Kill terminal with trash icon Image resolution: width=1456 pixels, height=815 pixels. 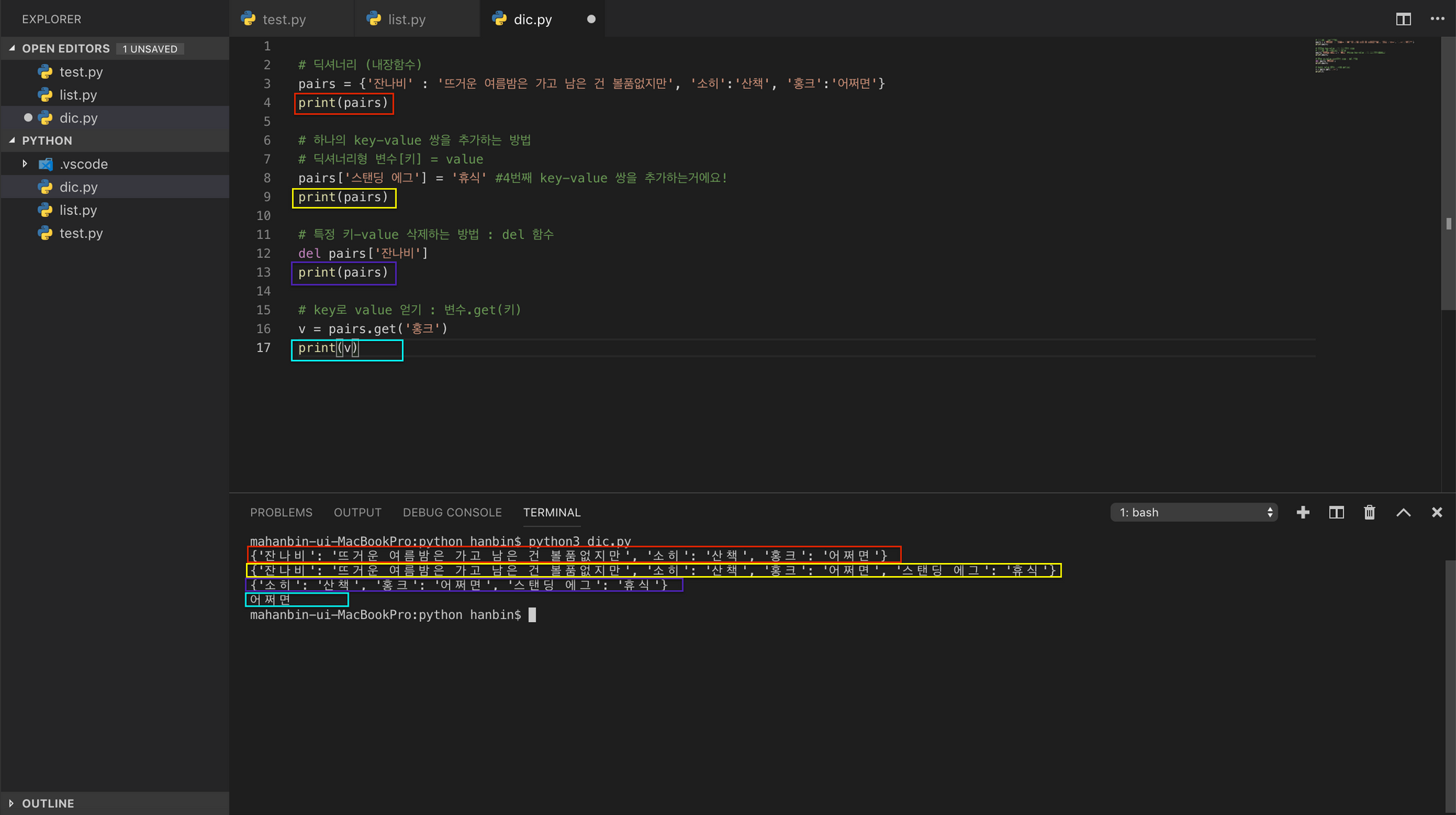click(x=1369, y=513)
